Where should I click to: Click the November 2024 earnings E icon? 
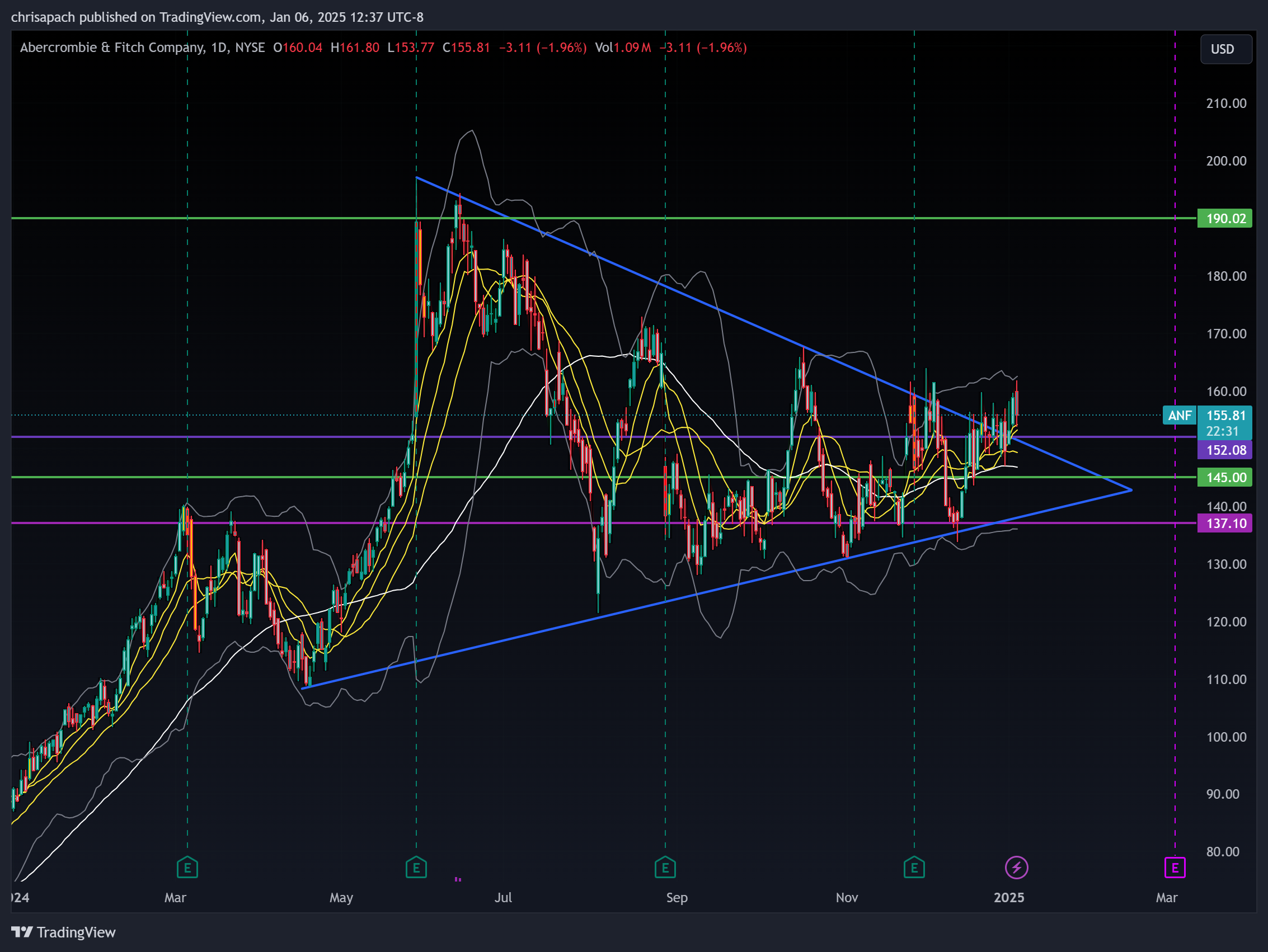point(914,867)
